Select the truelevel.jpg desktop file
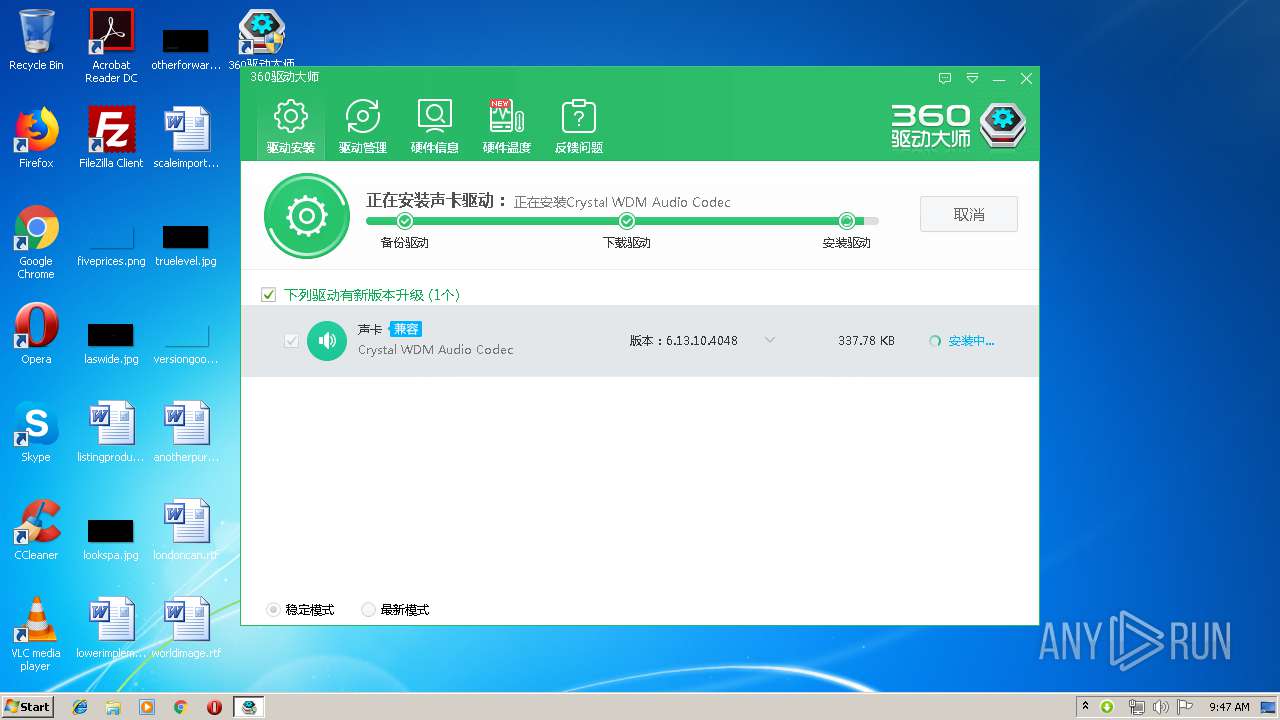This screenshot has width=1280, height=720. pyautogui.click(x=186, y=245)
